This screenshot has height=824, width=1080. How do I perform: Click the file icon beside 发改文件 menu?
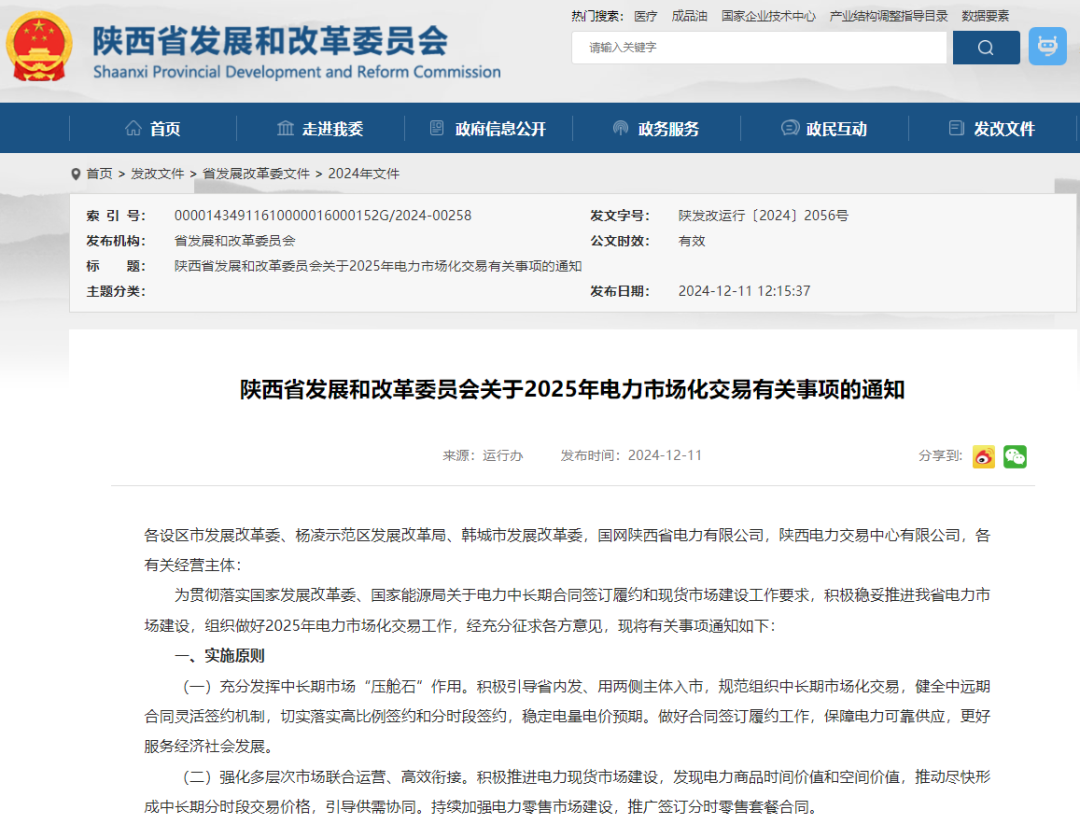956,128
